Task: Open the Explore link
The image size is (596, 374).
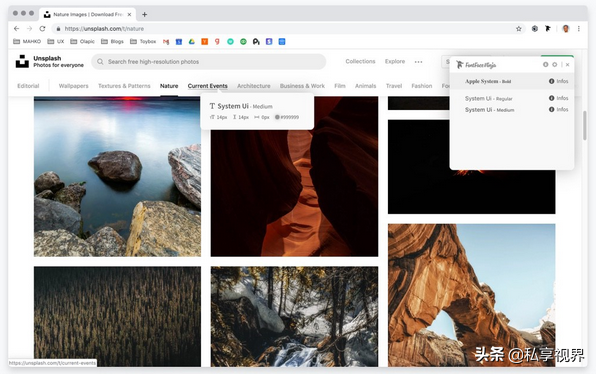Action: click(395, 61)
